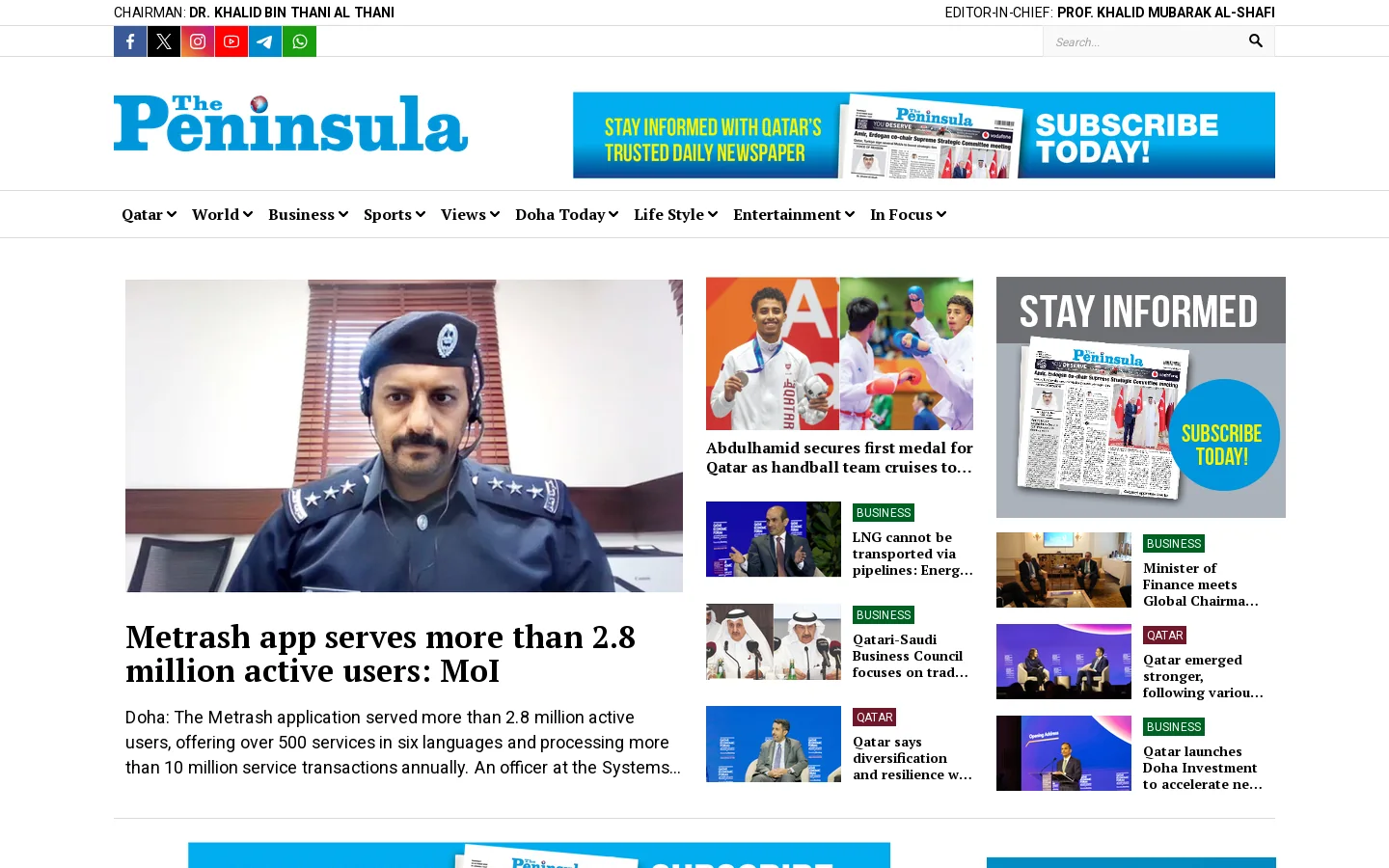The width and height of the screenshot is (1389, 868).
Task: Expand the Life Style menu
Action: pos(675,214)
